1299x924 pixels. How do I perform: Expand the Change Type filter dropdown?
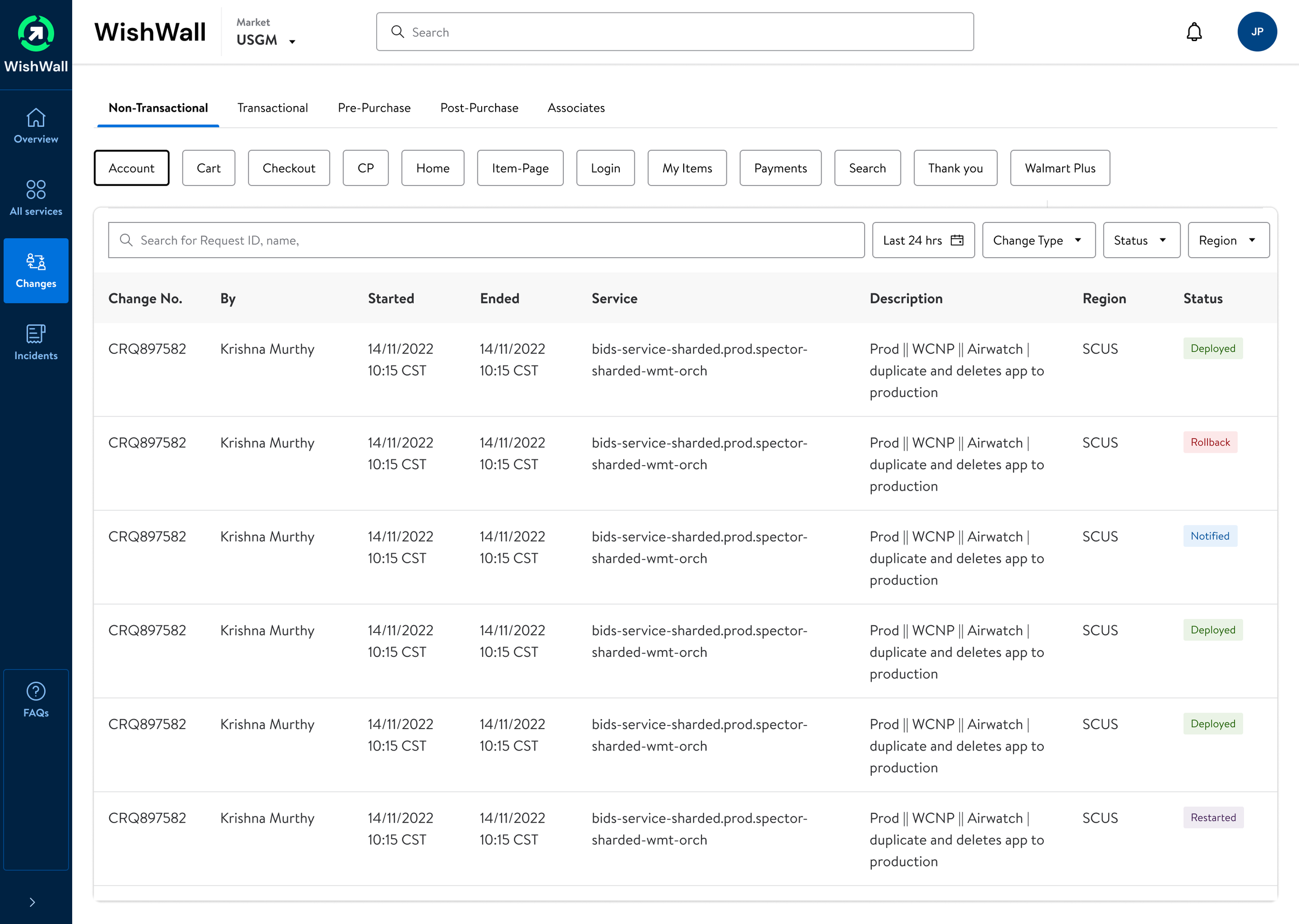(1038, 240)
